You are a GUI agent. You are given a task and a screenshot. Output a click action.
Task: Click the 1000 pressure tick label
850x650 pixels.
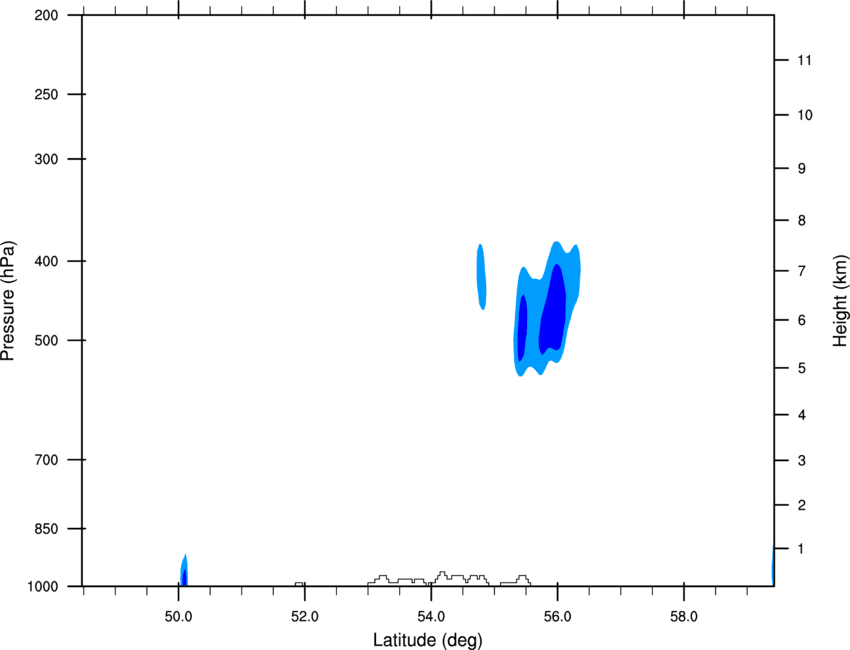[42, 587]
